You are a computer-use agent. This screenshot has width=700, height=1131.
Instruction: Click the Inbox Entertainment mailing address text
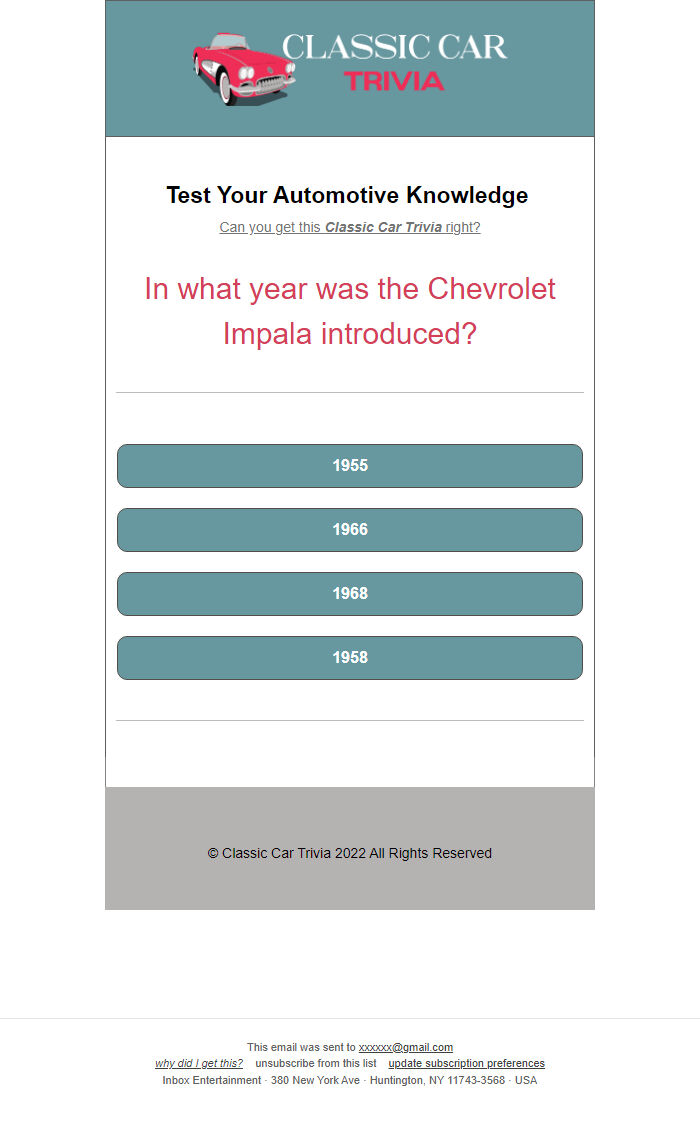coord(349,1080)
